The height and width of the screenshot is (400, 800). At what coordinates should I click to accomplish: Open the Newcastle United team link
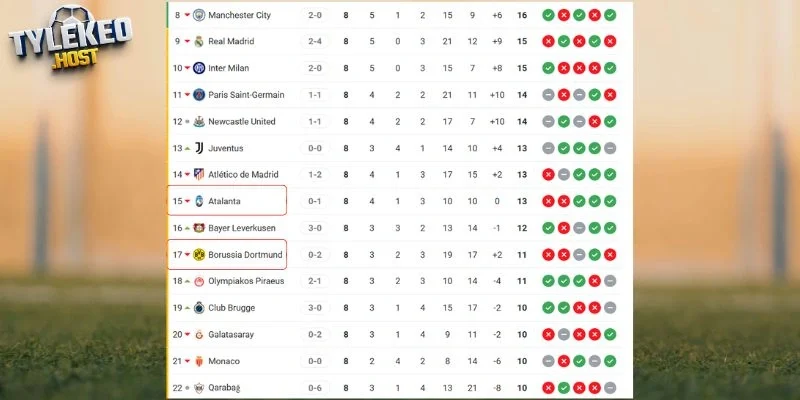[241, 121]
